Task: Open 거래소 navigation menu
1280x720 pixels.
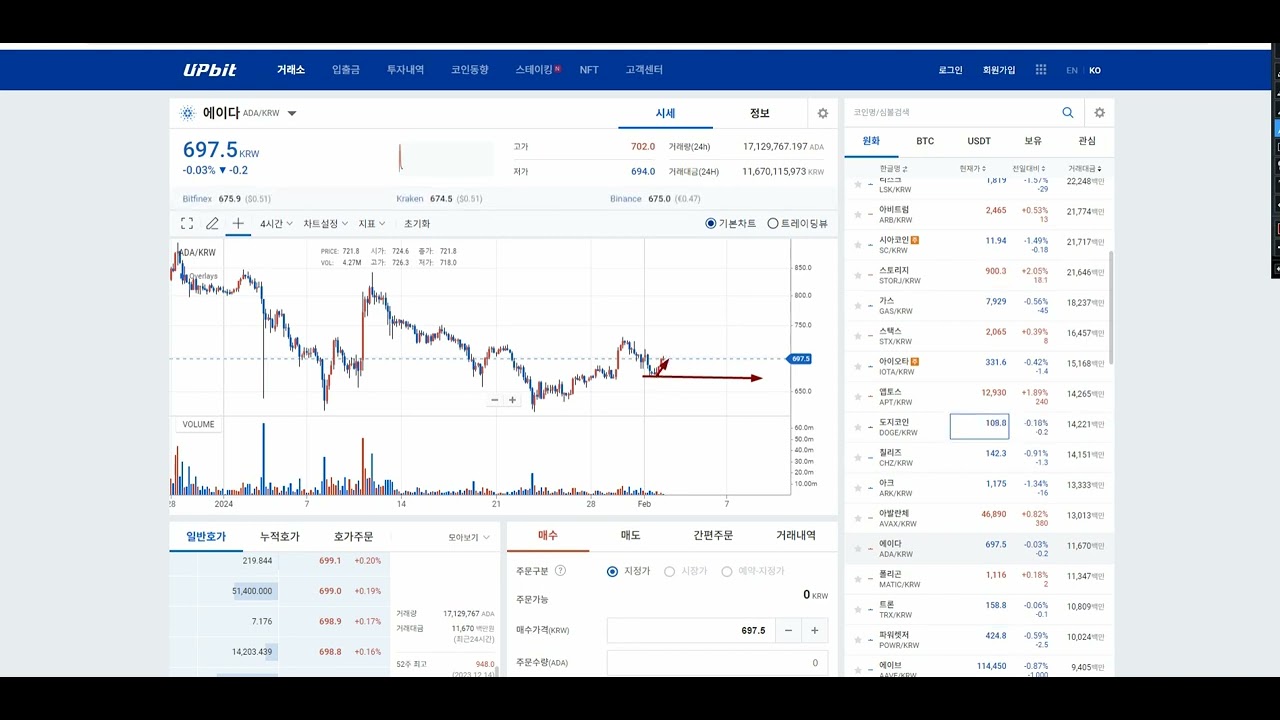Action: [x=291, y=70]
